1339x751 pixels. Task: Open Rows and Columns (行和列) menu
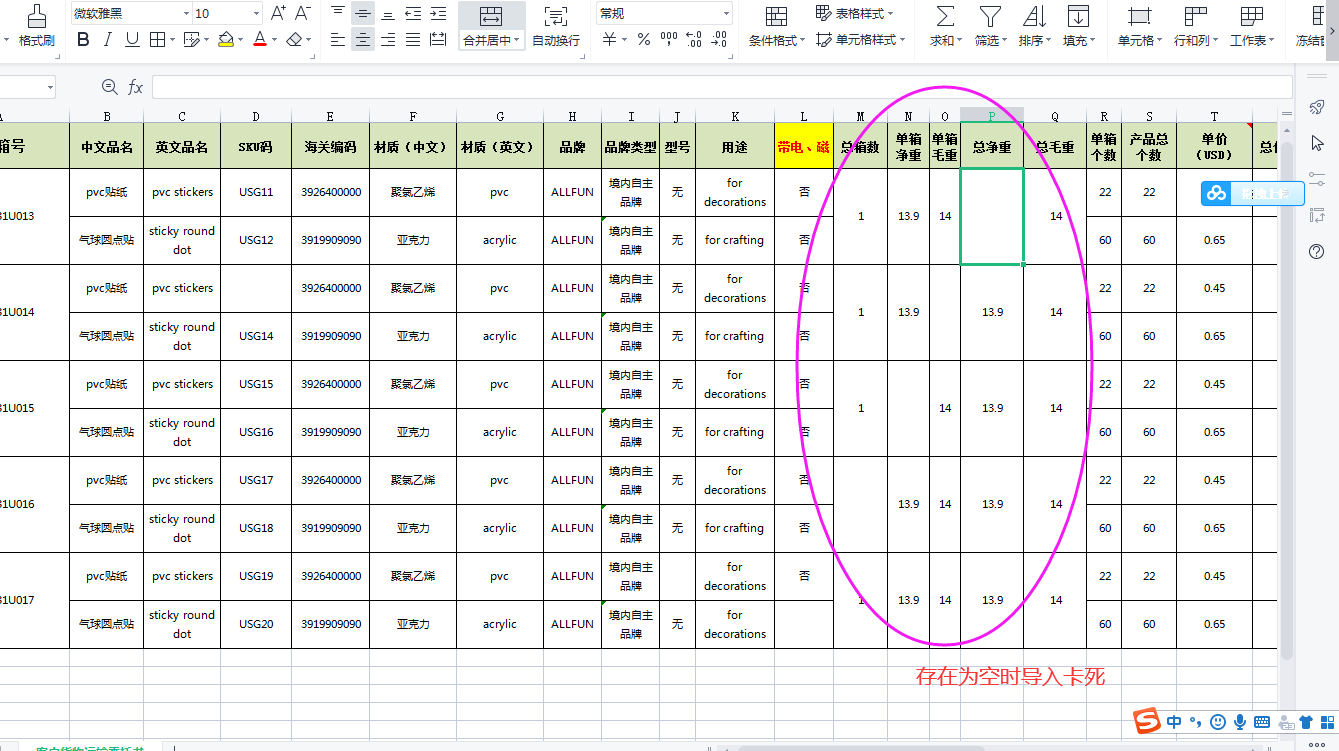click(x=1194, y=27)
